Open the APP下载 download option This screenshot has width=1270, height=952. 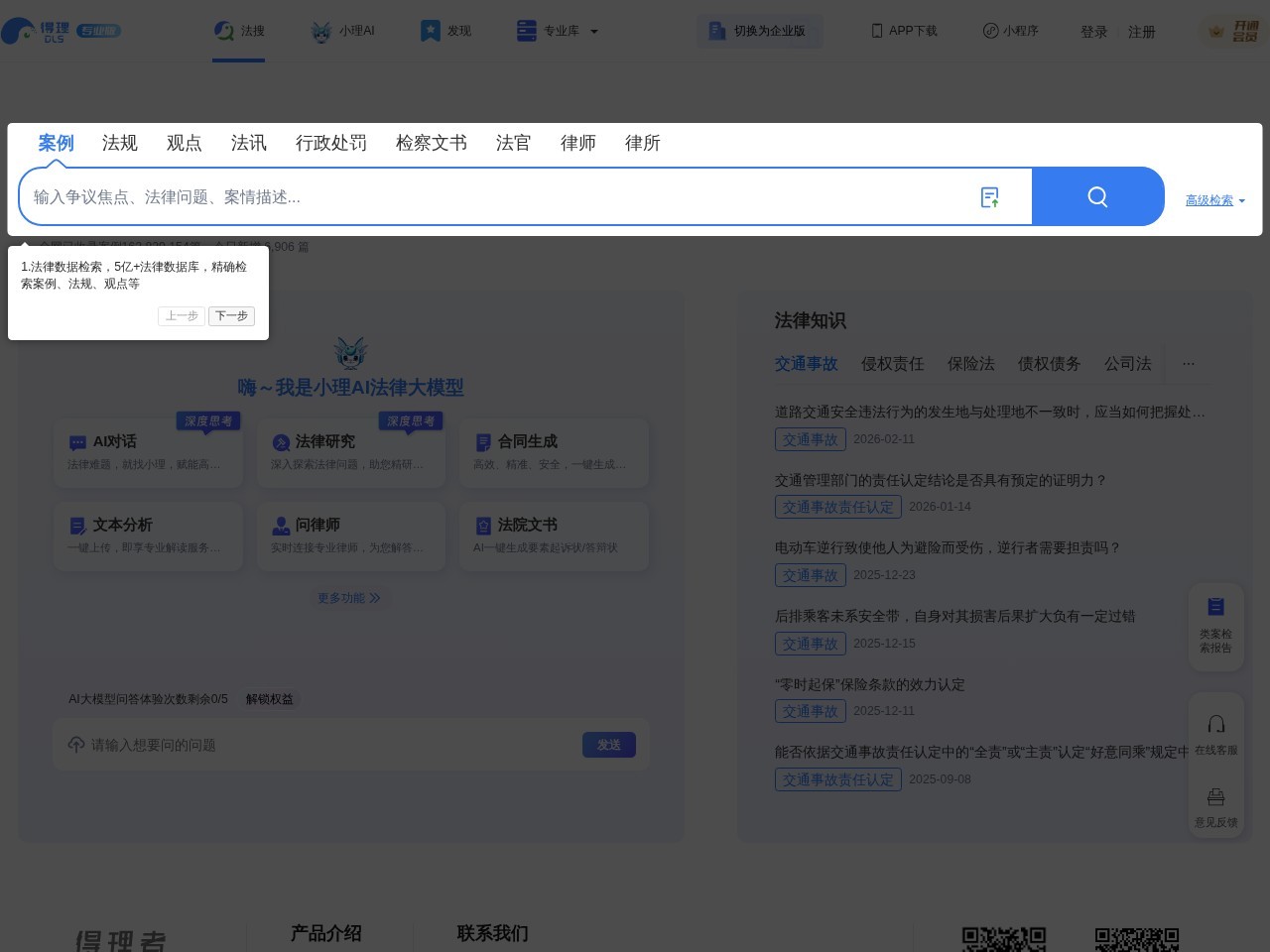pos(903,31)
